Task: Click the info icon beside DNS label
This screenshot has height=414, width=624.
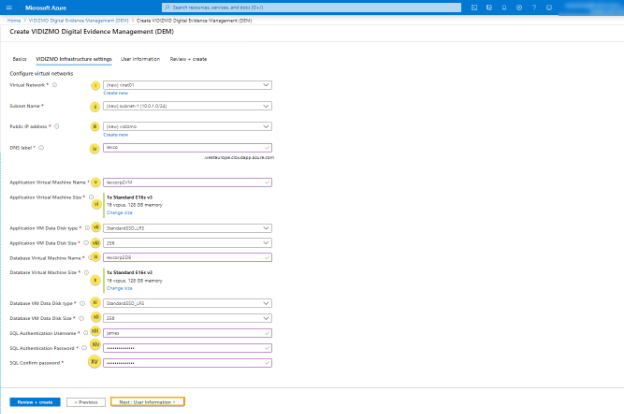Action: [x=40, y=148]
